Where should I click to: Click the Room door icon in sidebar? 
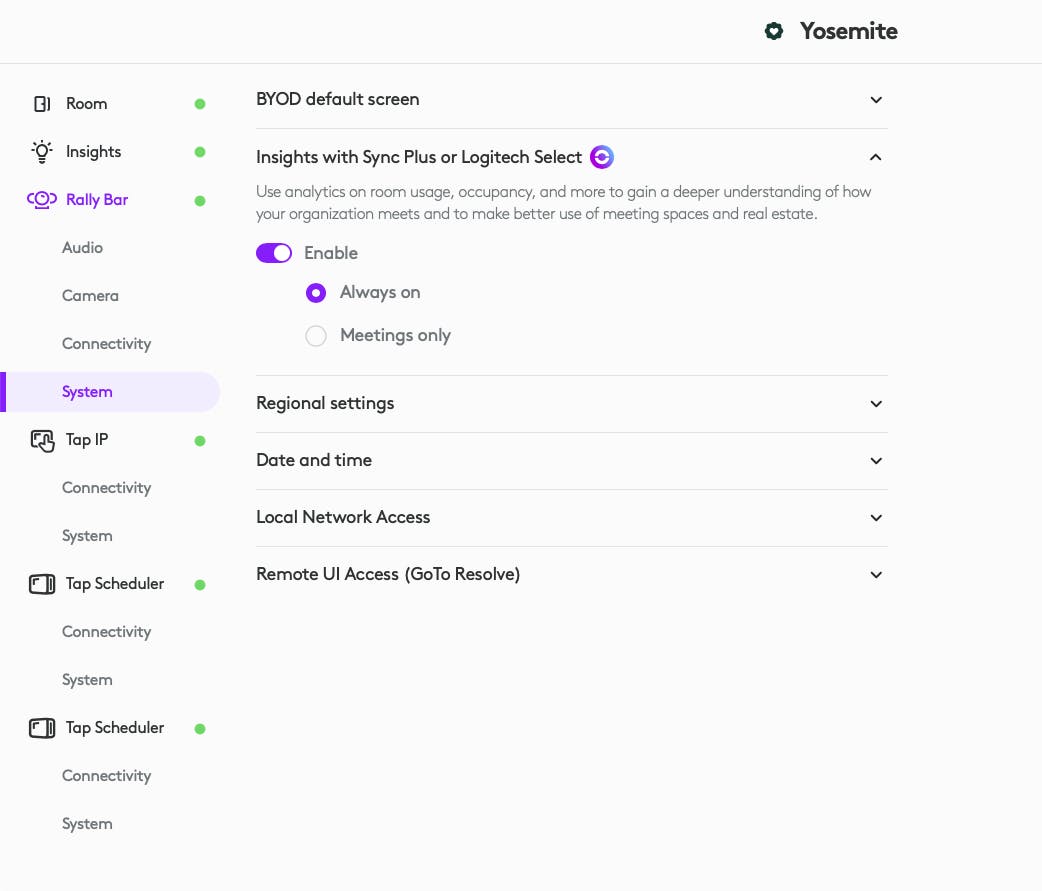tap(42, 104)
